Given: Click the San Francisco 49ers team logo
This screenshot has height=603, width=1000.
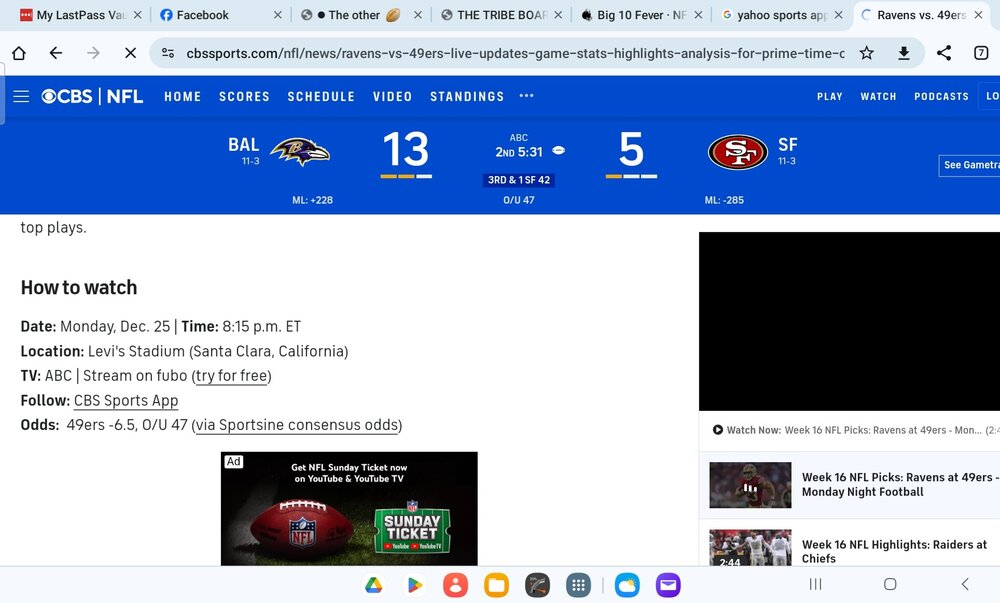Looking at the screenshot, I should coord(738,152).
